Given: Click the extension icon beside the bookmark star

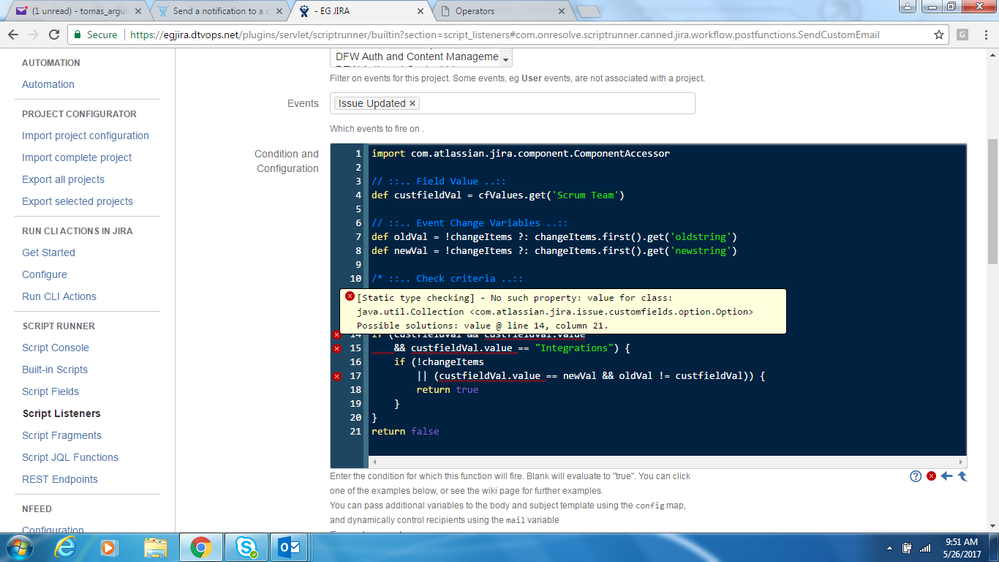Looking at the screenshot, I should [963, 35].
